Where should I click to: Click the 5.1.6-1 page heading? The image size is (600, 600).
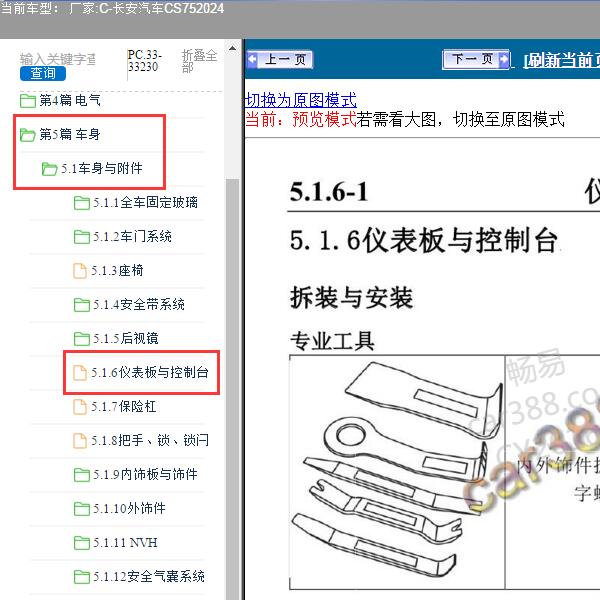point(329,191)
